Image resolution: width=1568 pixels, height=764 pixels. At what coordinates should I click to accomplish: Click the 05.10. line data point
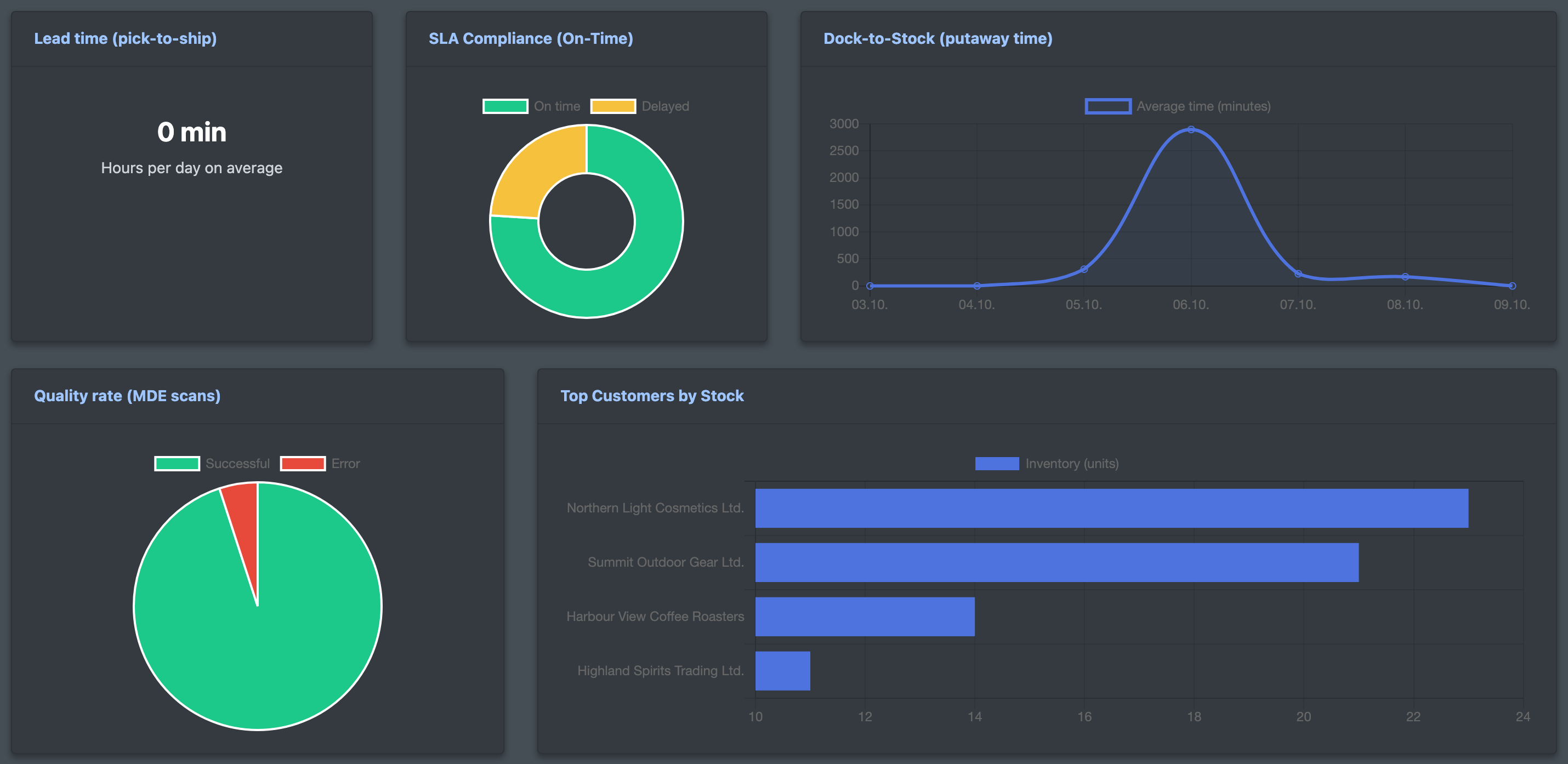[1084, 269]
